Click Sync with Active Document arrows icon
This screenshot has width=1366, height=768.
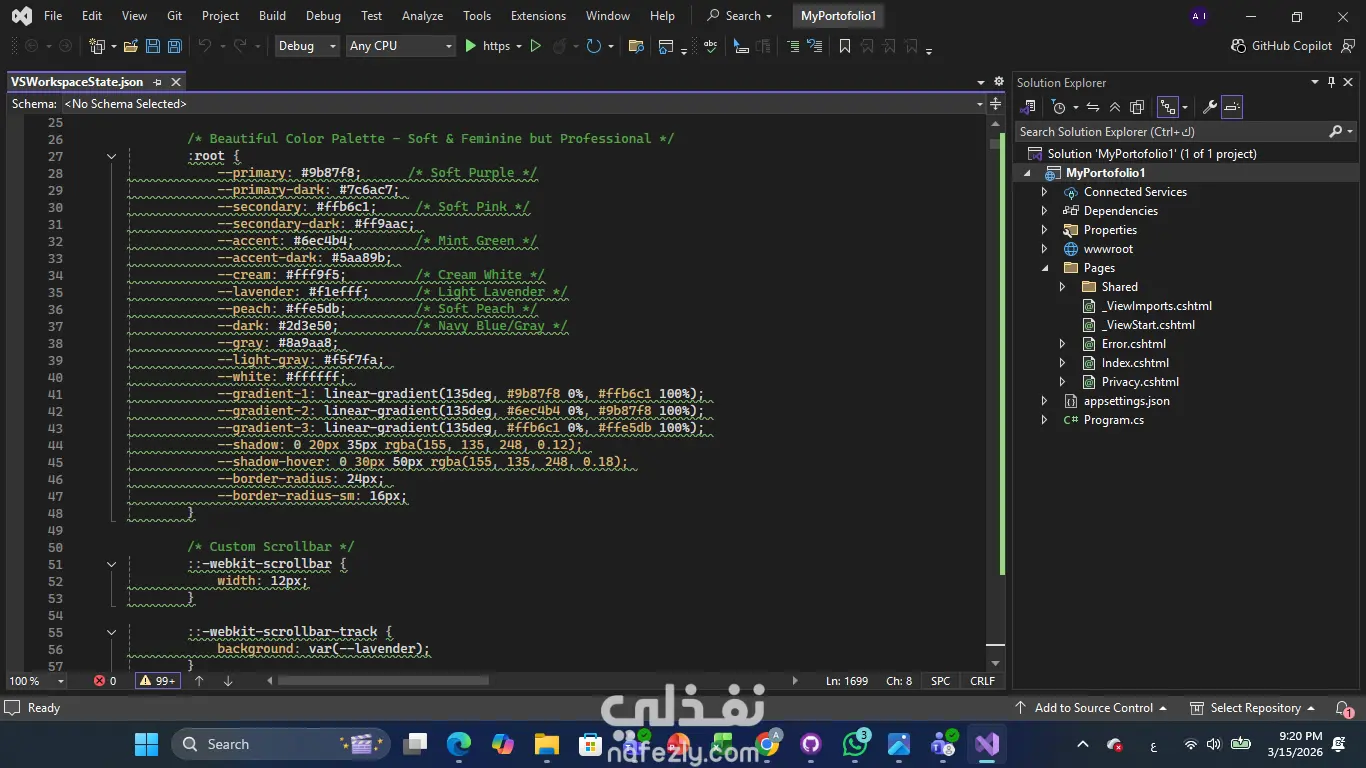[1093, 107]
